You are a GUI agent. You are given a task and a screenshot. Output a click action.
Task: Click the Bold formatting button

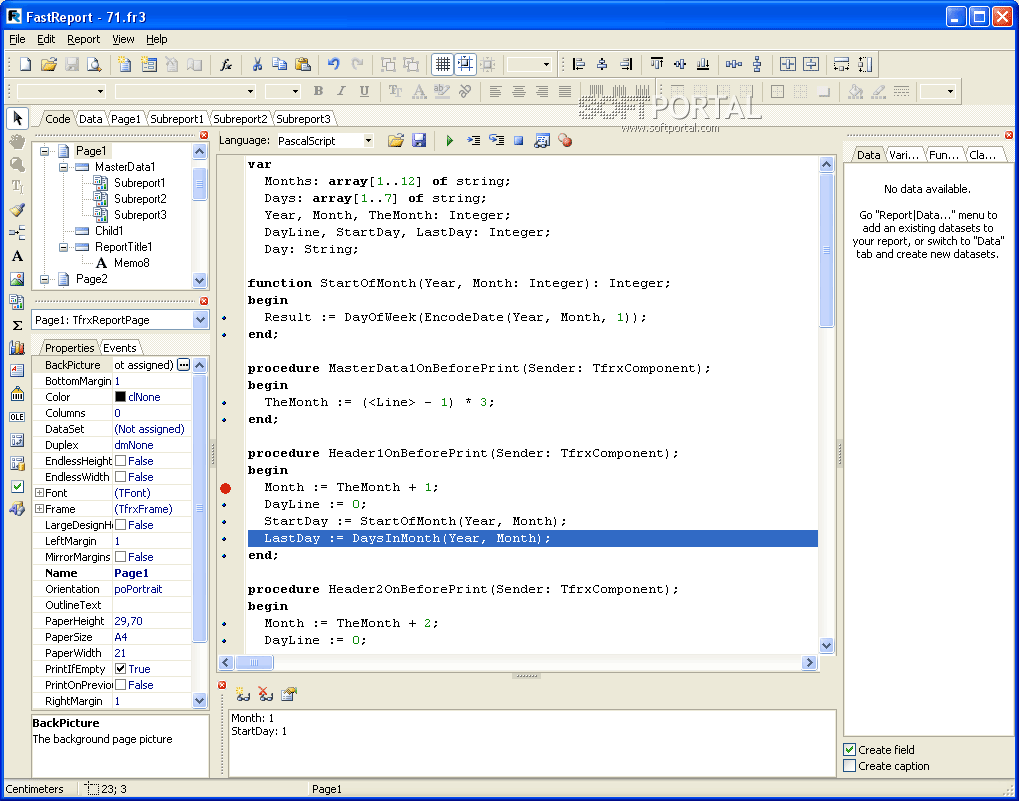tap(318, 91)
